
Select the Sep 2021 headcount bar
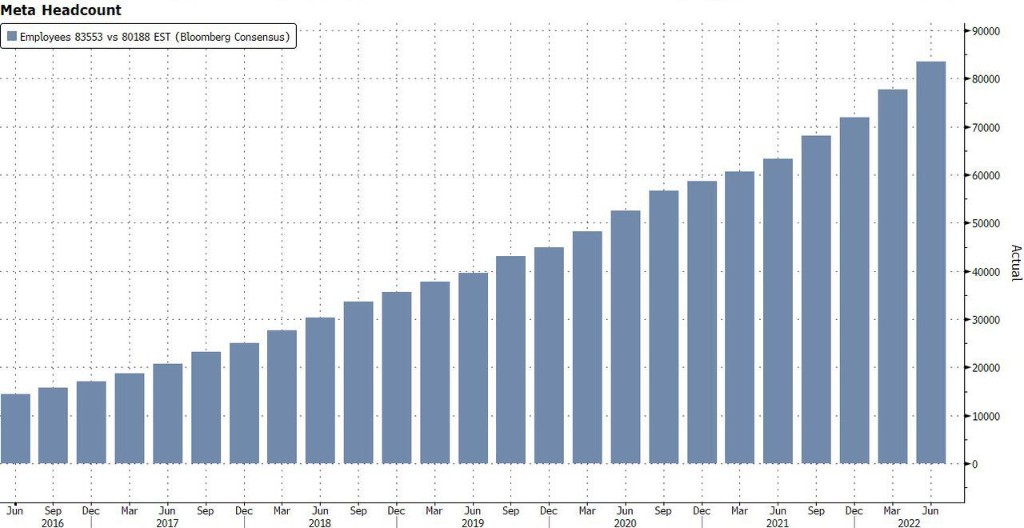click(817, 299)
